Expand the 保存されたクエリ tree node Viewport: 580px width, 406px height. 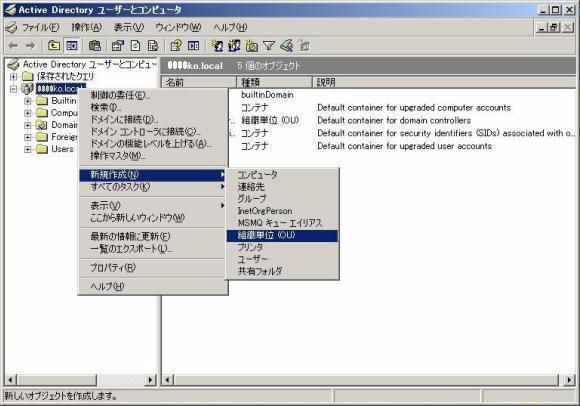(13, 77)
